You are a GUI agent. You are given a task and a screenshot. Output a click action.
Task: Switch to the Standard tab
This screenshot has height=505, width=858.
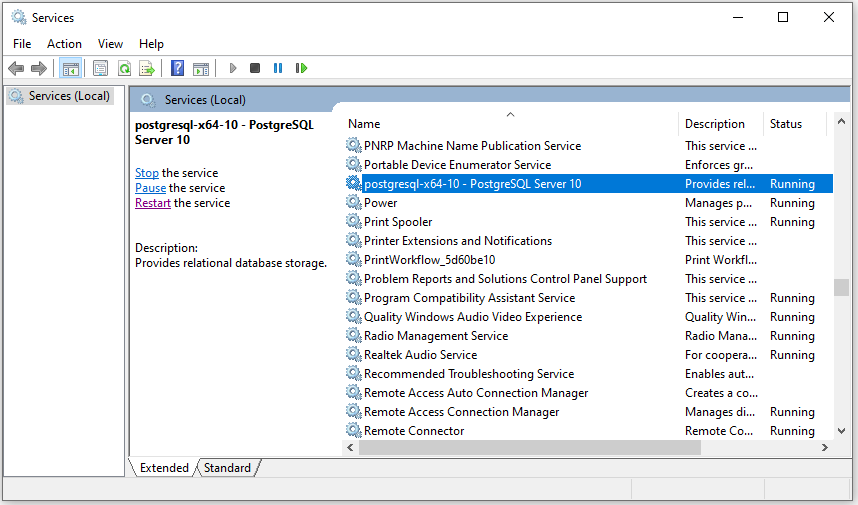click(x=228, y=467)
